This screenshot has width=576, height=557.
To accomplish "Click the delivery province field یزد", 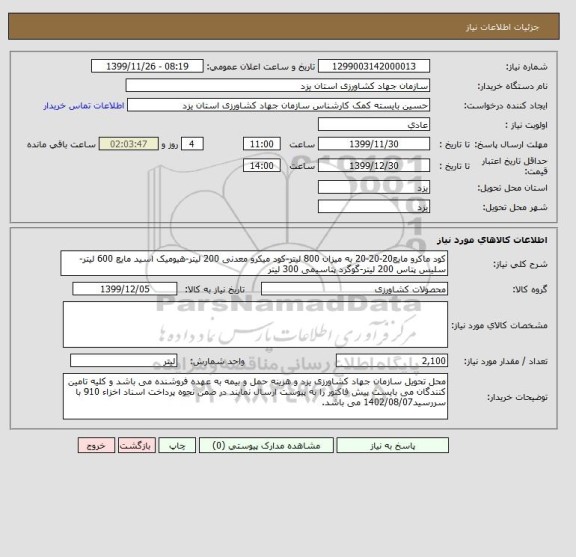I will (374, 187).
